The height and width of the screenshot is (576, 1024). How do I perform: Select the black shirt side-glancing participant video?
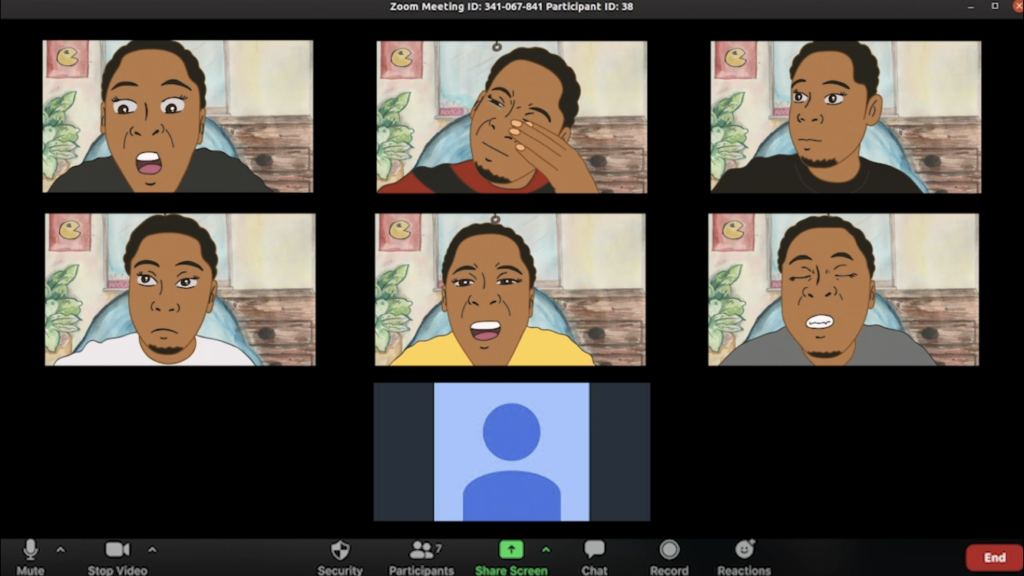(846, 117)
